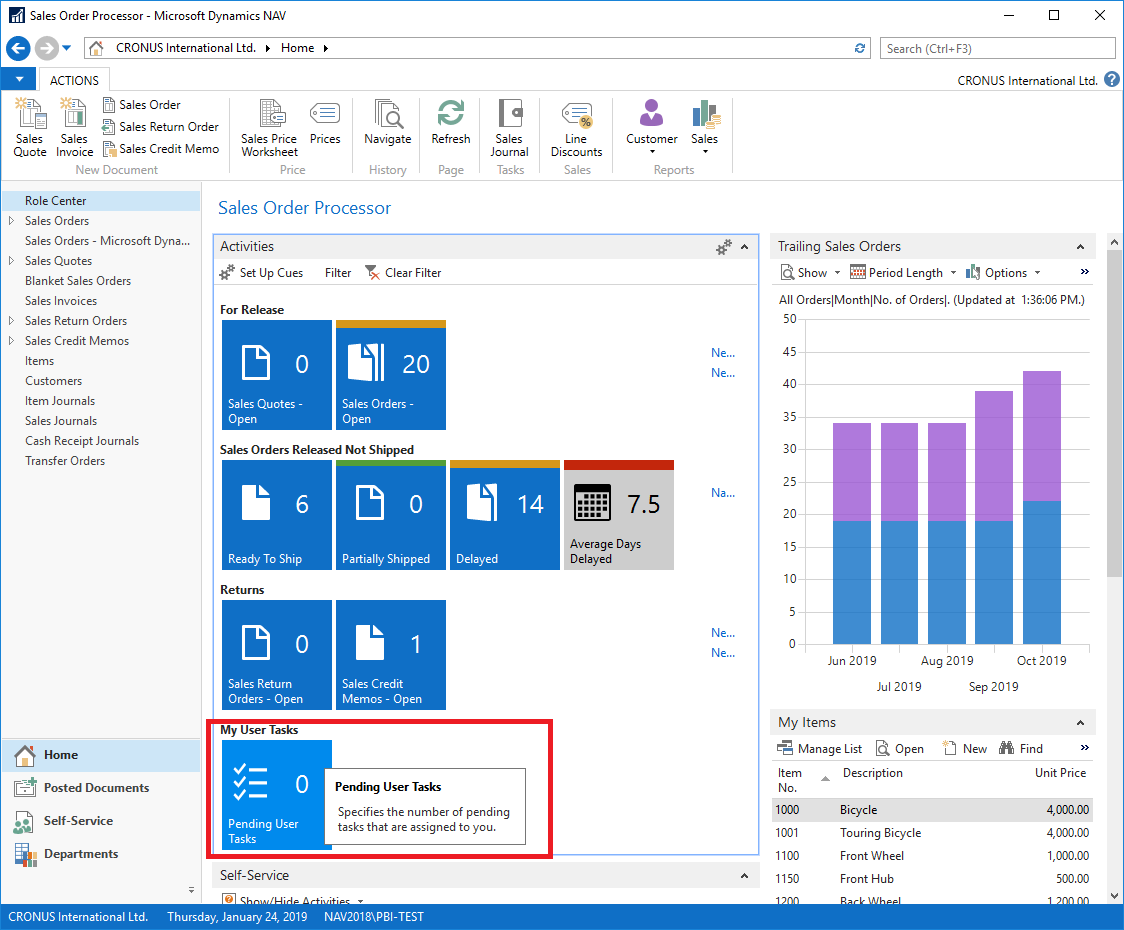1124x930 pixels.
Task: Click Find in My Items toolbar
Action: point(1021,749)
